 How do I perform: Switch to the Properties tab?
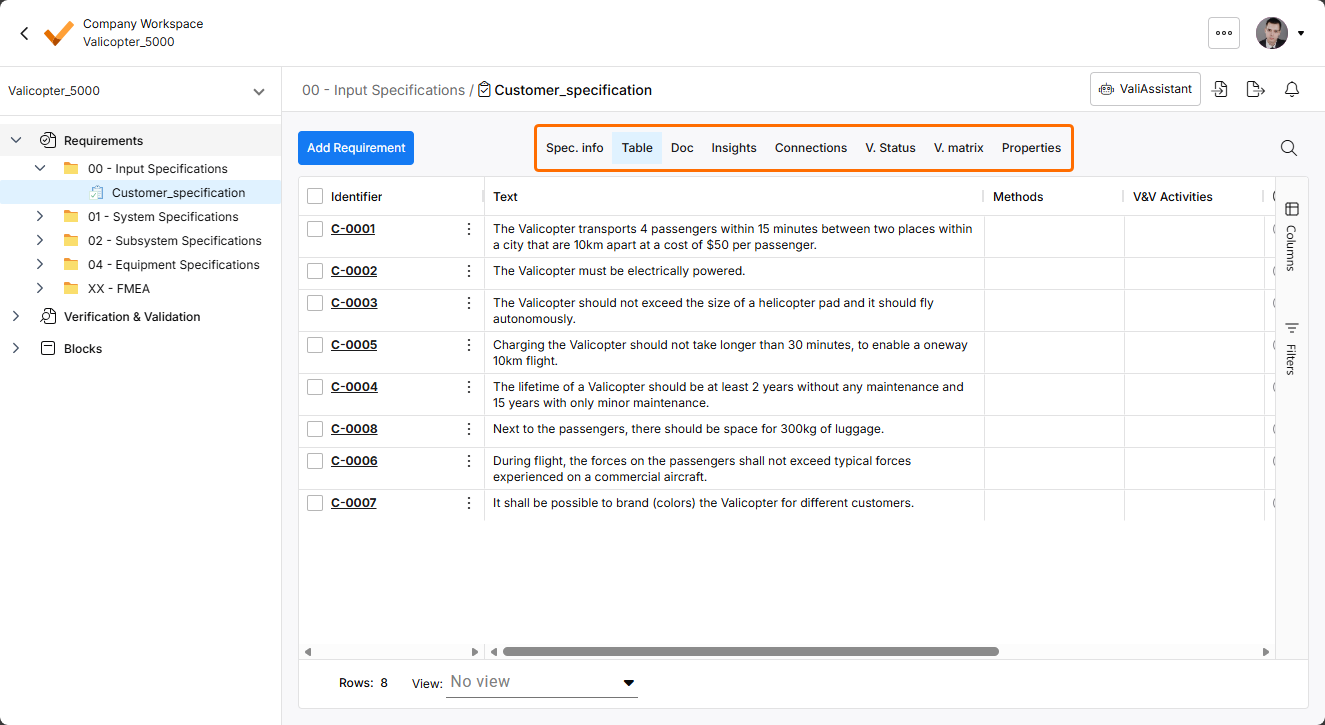click(x=1031, y=148)
